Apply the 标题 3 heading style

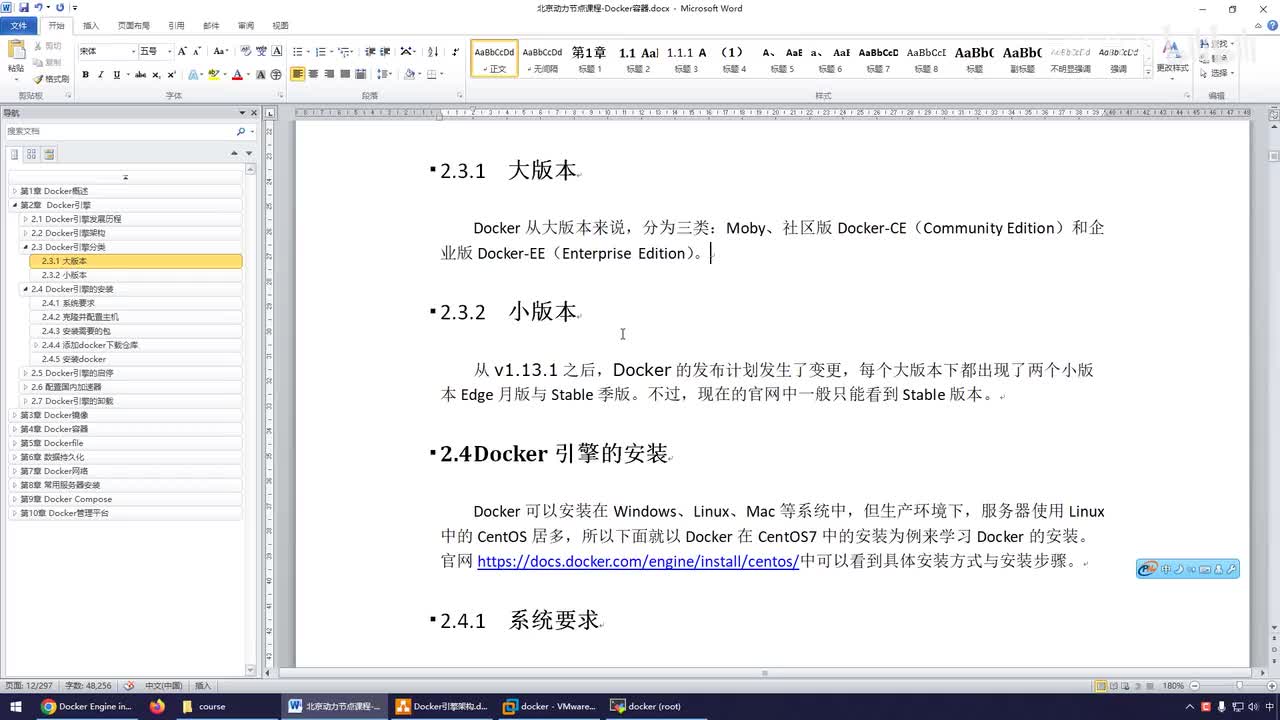click(685, 59)
